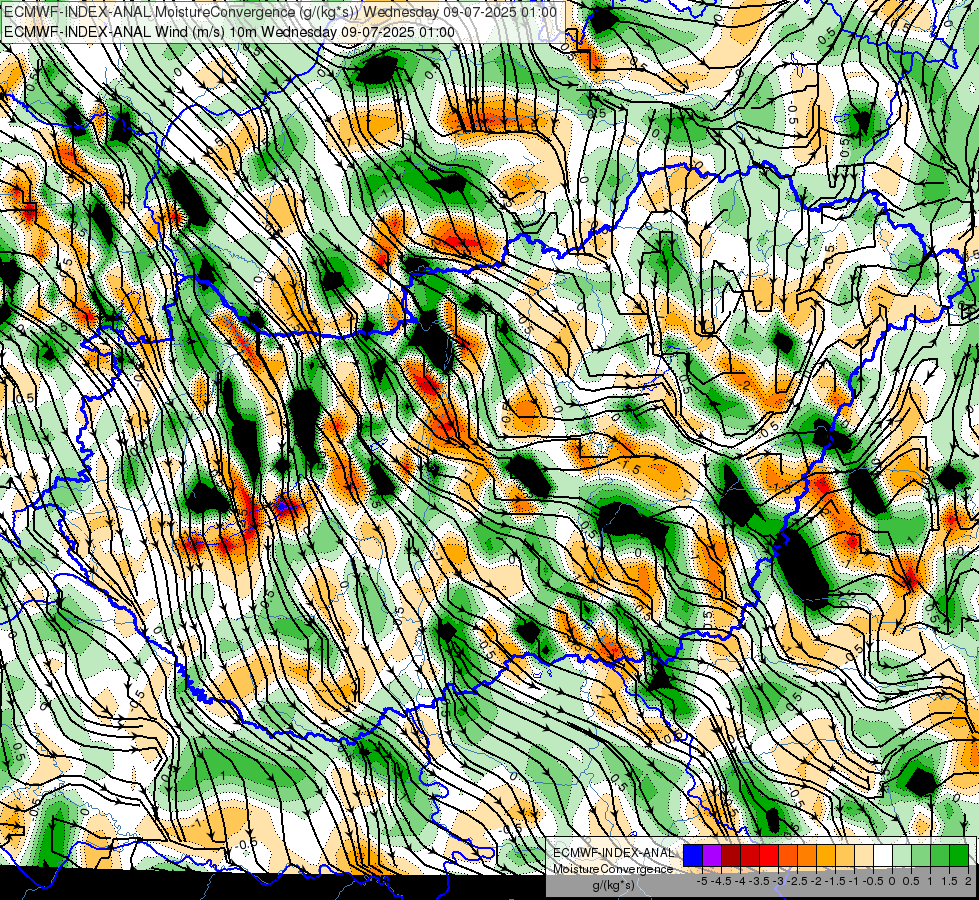Click the red swatch between -4 and -3.5
The image size is (979, 900).
(750, 856)
